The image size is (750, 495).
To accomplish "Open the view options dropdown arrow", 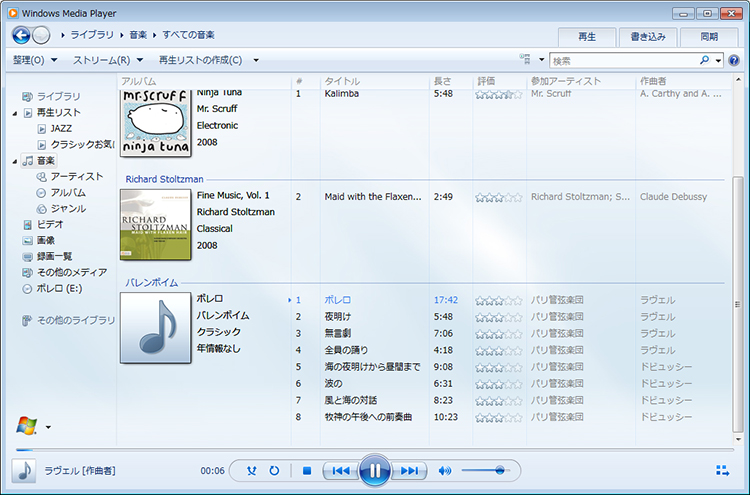I will 541,60.
